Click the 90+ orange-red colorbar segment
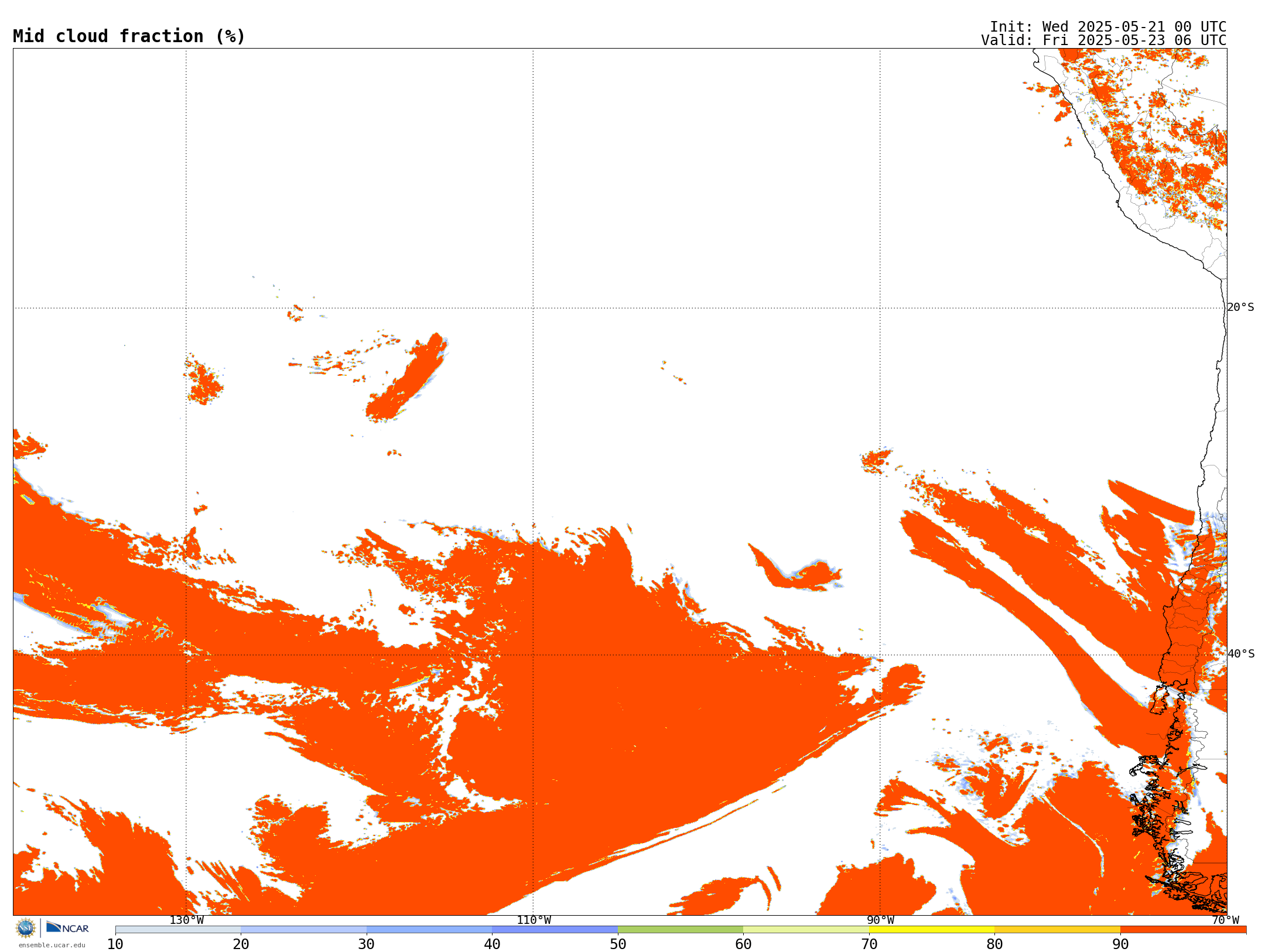 pyautogui.click(x=1183, y=930)
